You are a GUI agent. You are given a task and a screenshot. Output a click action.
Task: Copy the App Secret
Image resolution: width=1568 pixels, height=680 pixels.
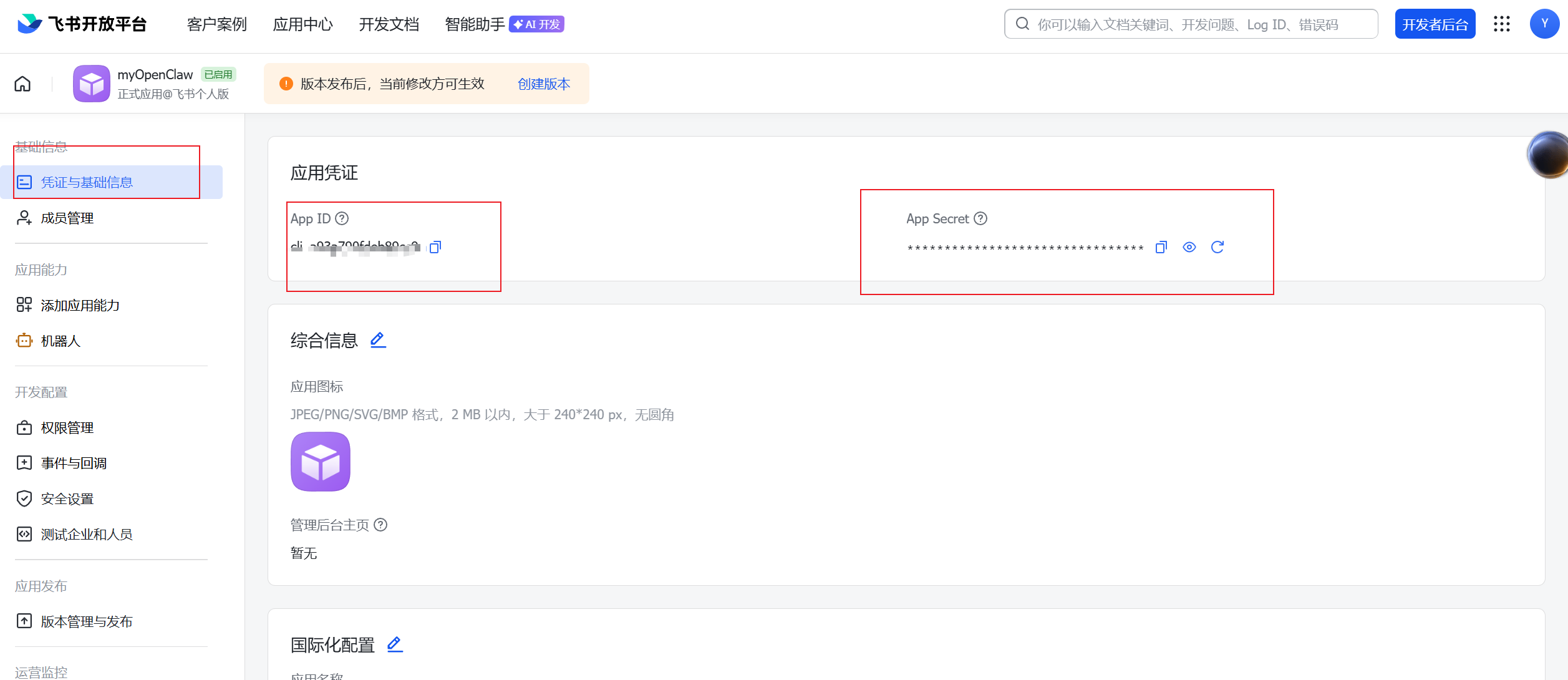pos(1160,247)
